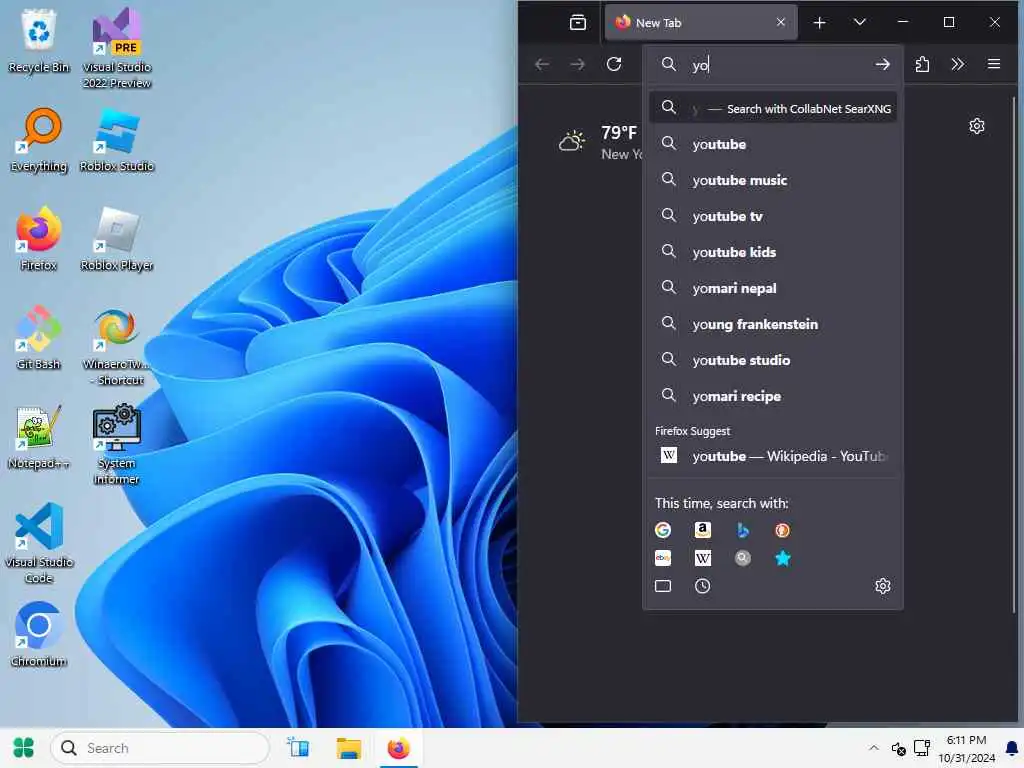
Task: Personalize New Tab page gear
Action: click(x=976, y=126)
